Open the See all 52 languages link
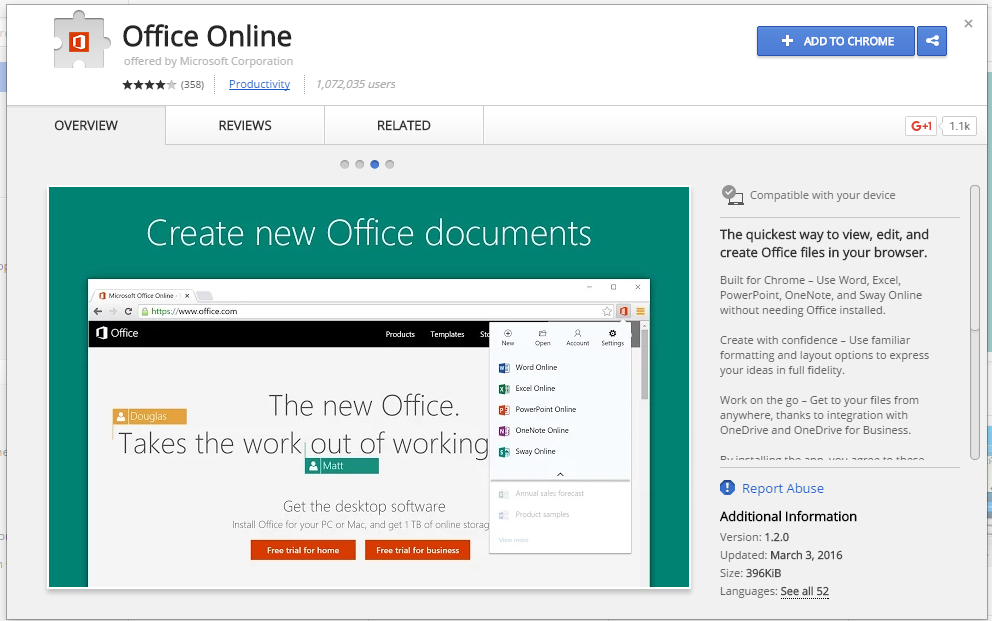Image resolution: width=992 pixels, height=621 pixels. pos(804,591)
